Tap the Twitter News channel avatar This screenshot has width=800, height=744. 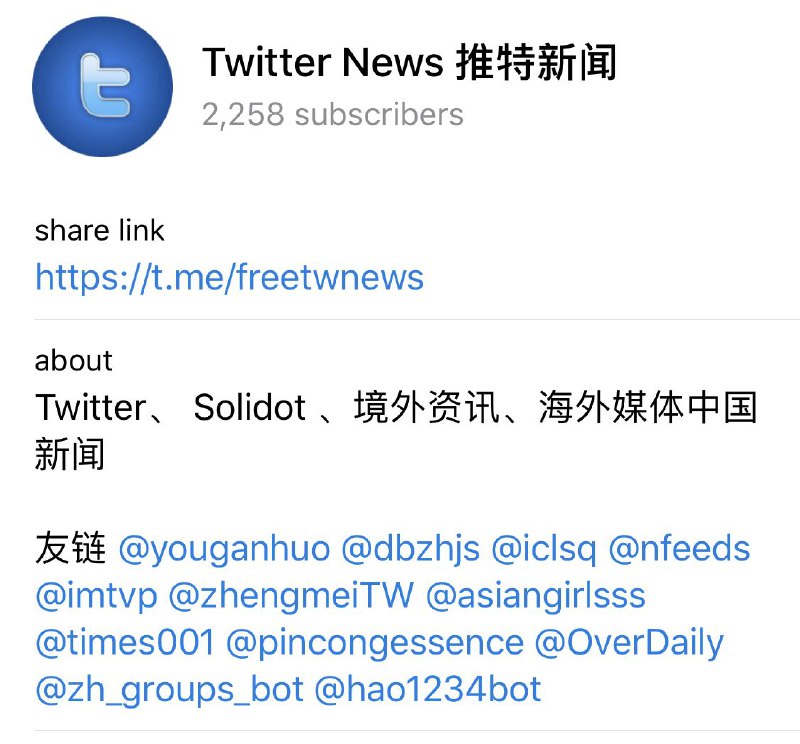click(x=102, y=86)
